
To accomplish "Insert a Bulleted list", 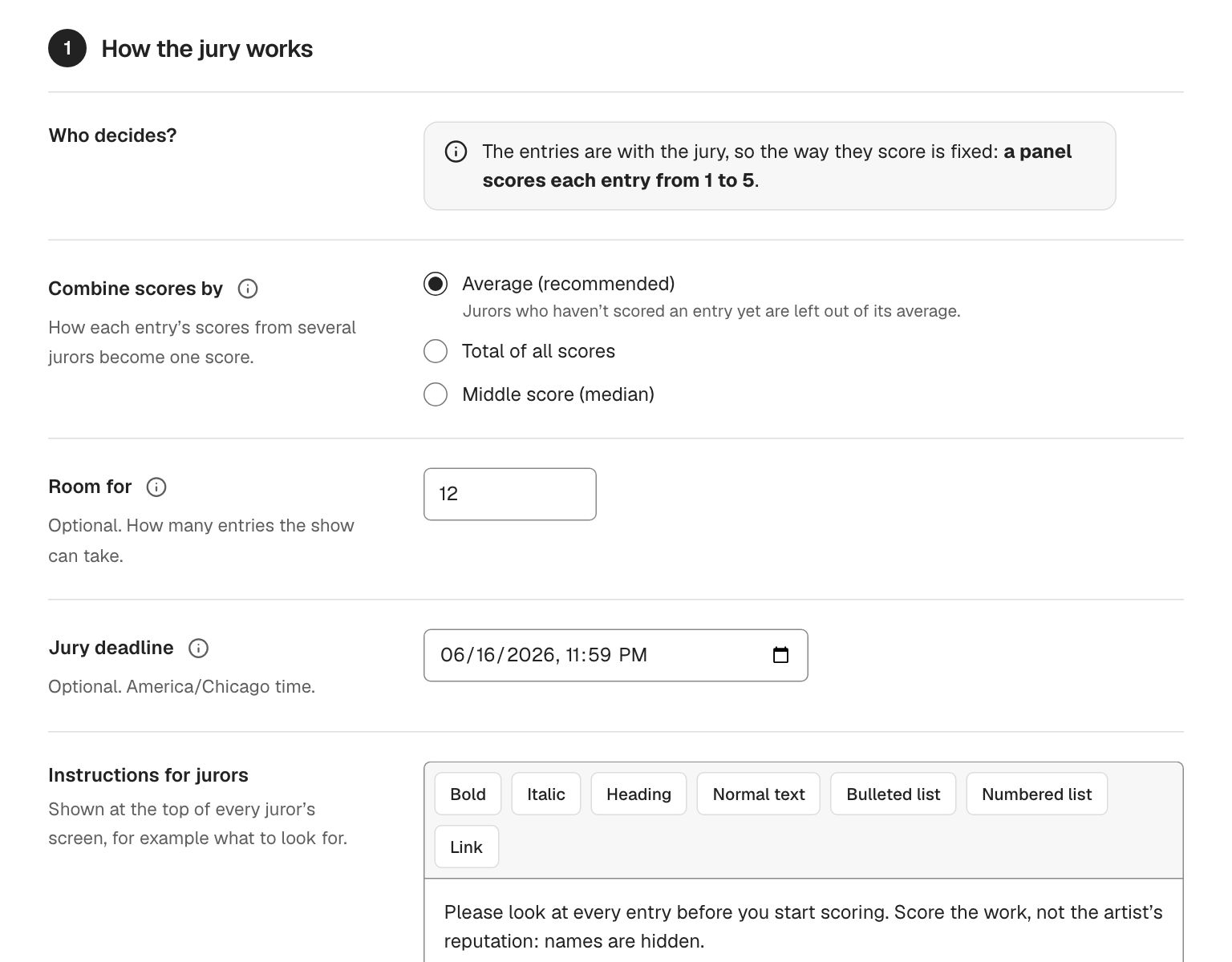I will 894,794.
